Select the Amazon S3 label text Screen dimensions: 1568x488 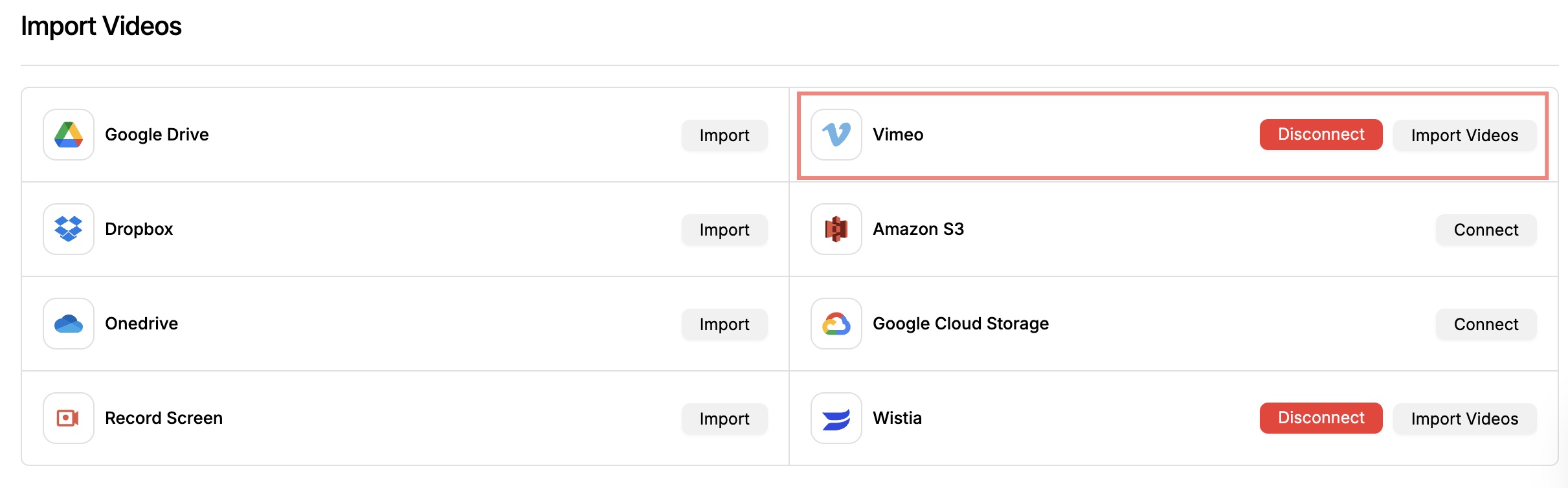pos(918,229)
